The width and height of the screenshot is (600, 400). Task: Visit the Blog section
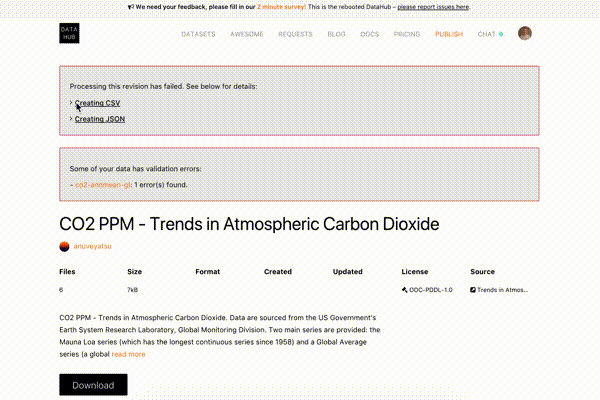pos(336,34)
